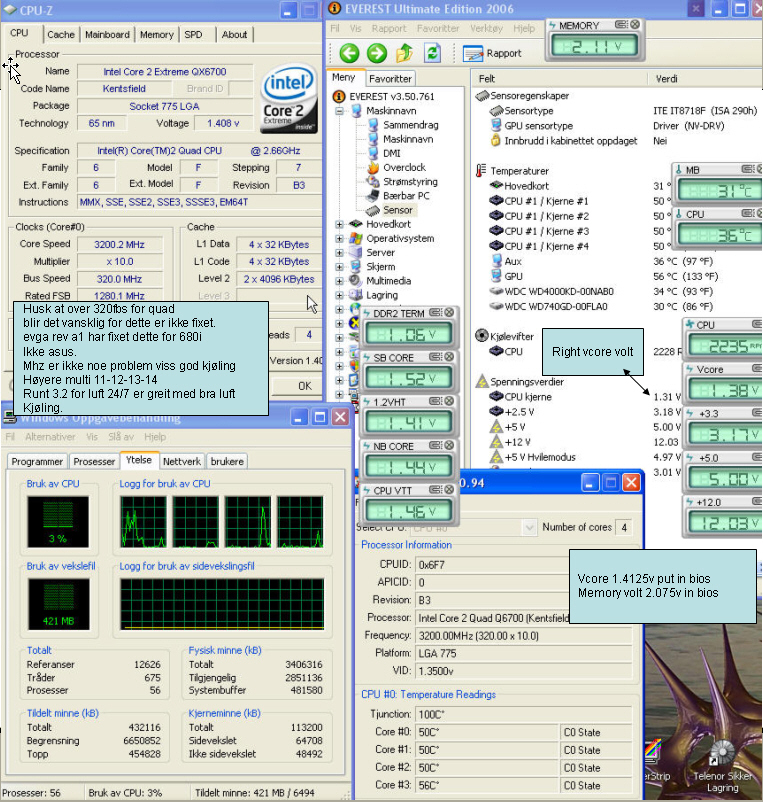Open the Slå av menu in Task Manager

pos(121,437)
